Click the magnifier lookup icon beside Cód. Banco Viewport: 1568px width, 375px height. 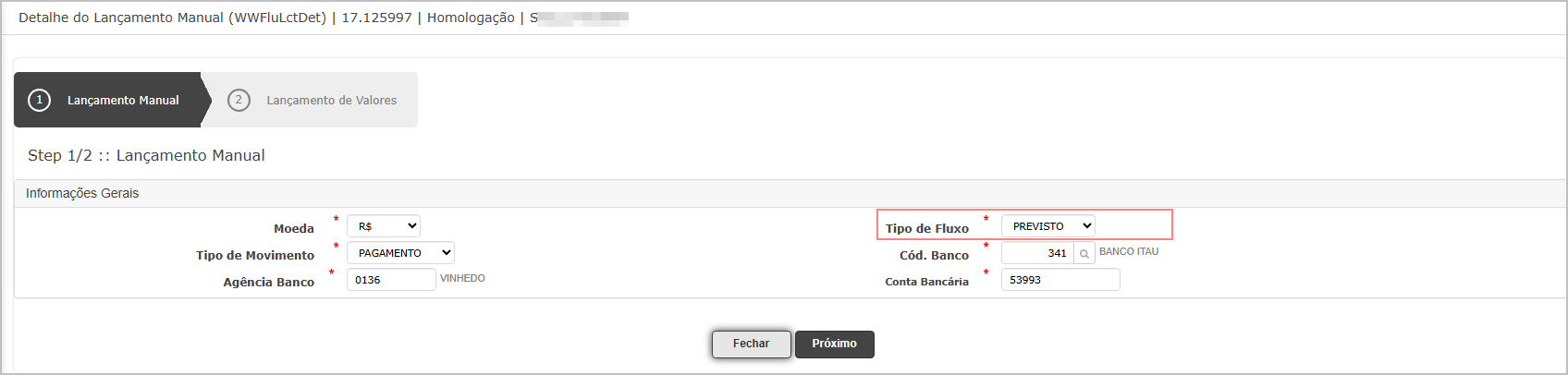[1084, 253]
